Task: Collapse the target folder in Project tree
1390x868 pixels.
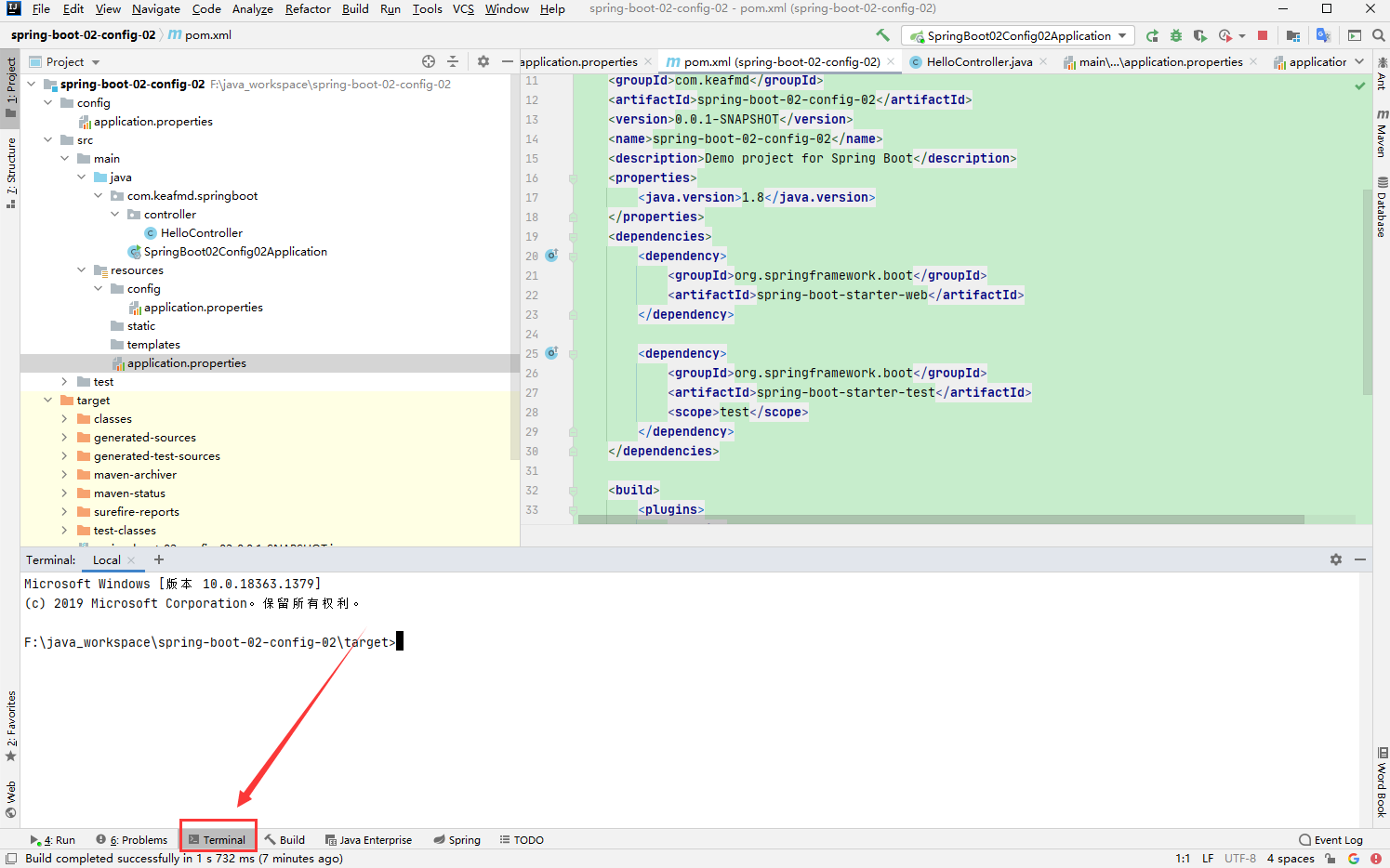Action: click(x=48, y=400)
